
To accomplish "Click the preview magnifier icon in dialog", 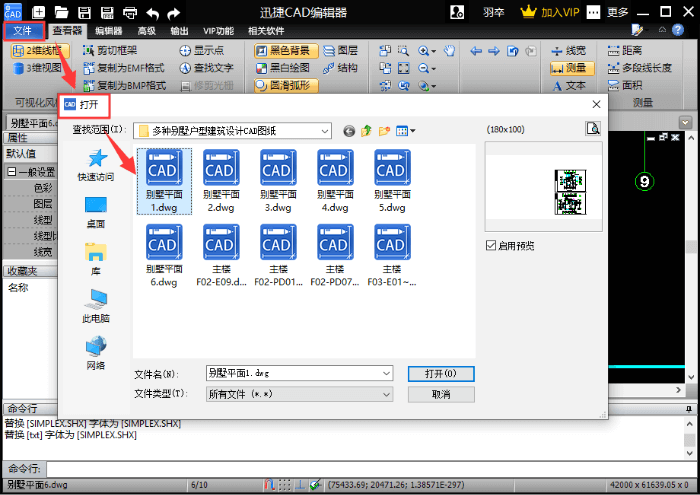I will (593, 129).
